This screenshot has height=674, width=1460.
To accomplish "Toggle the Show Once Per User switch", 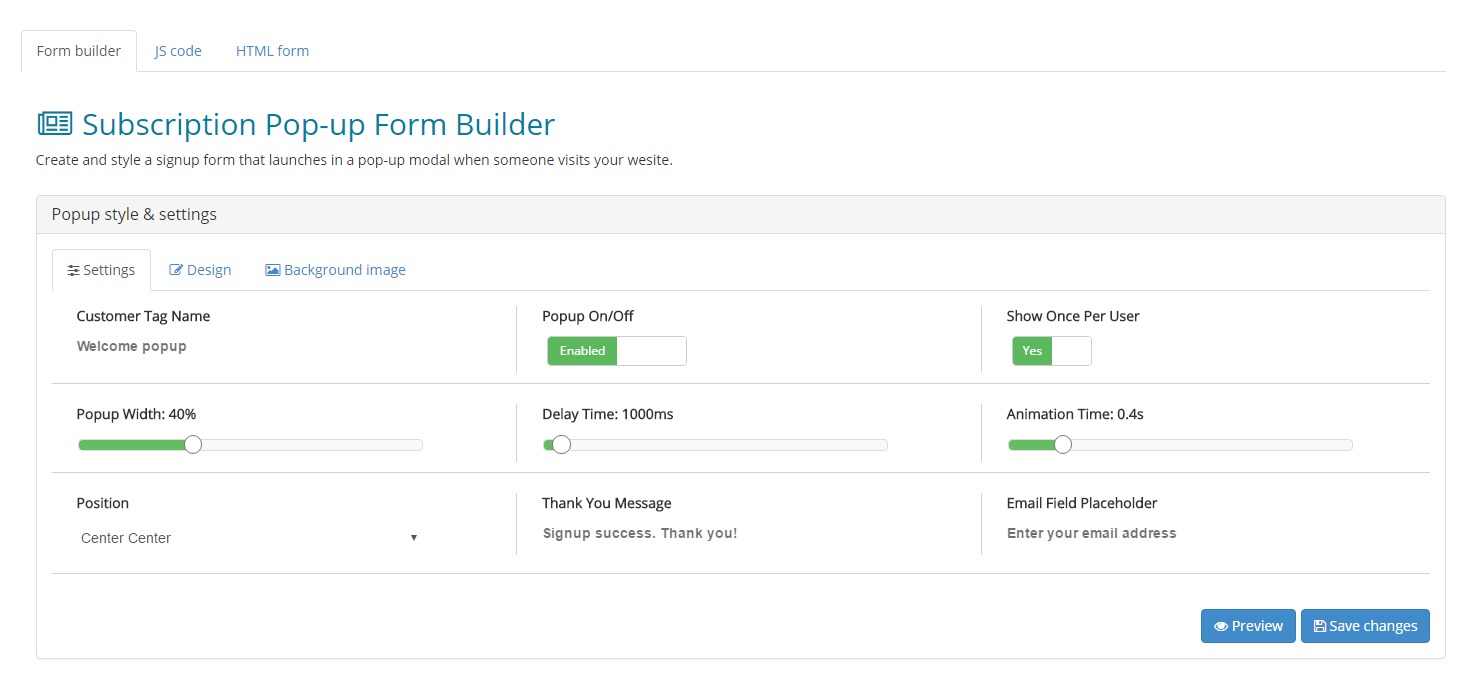I will pyautogui.click(x=1052, y=351).
